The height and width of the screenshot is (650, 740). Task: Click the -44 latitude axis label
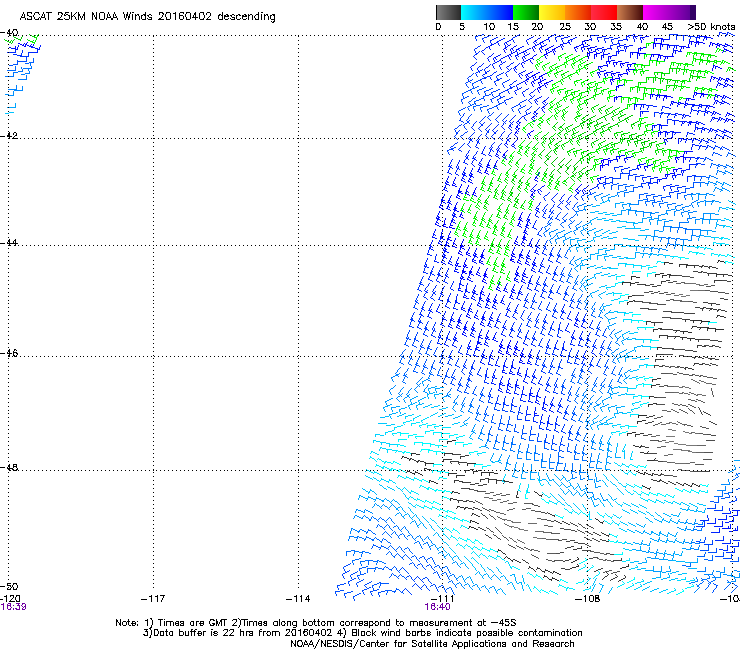(x=9, y=243)
